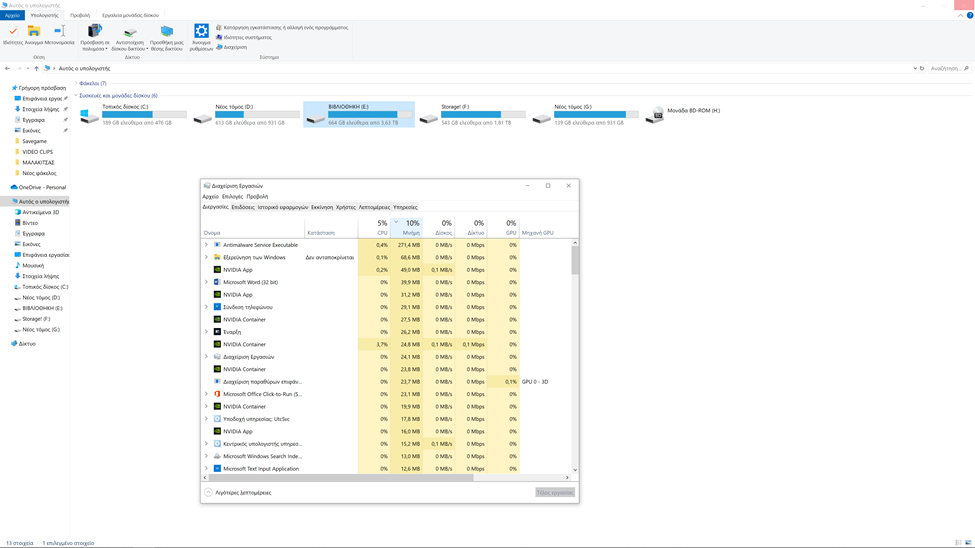
Task: Expand Antimalware Service Executable process
Action: (x=206, y=245)
